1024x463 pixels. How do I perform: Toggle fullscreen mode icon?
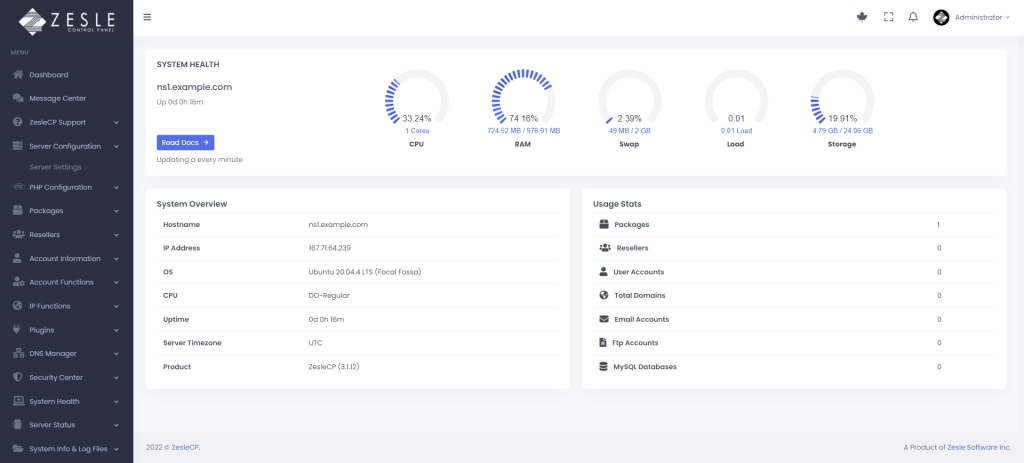tap(888, 17)
